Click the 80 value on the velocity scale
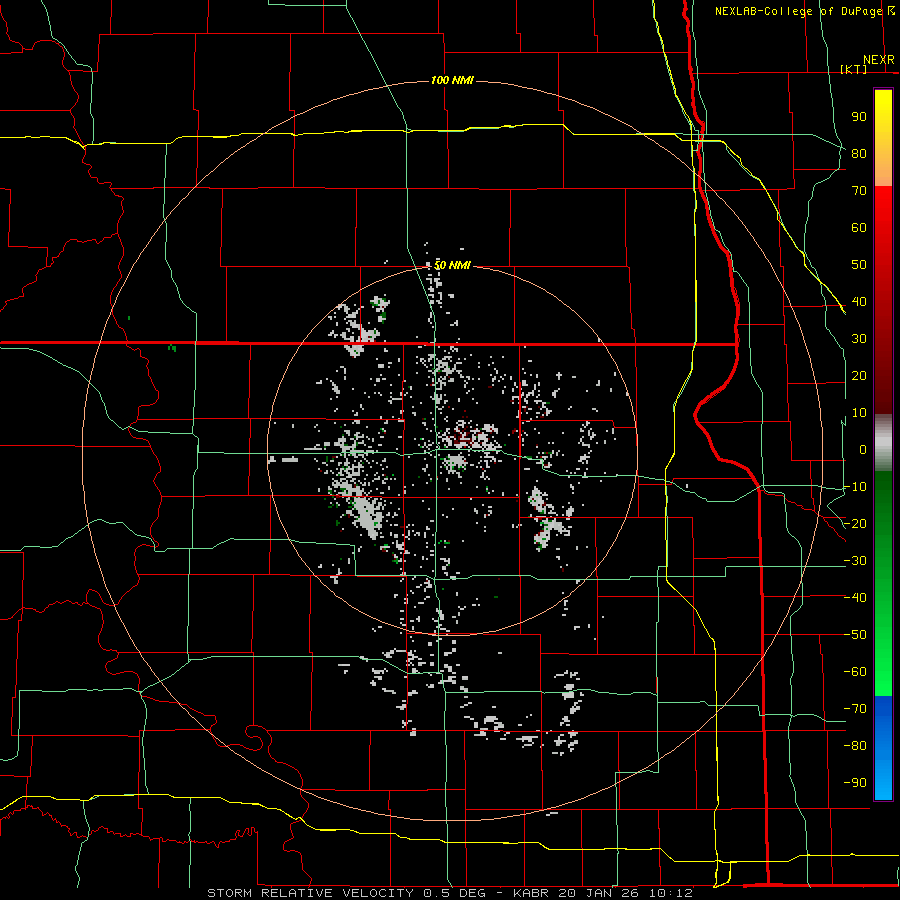900x900 pixels. pos(859,153)
